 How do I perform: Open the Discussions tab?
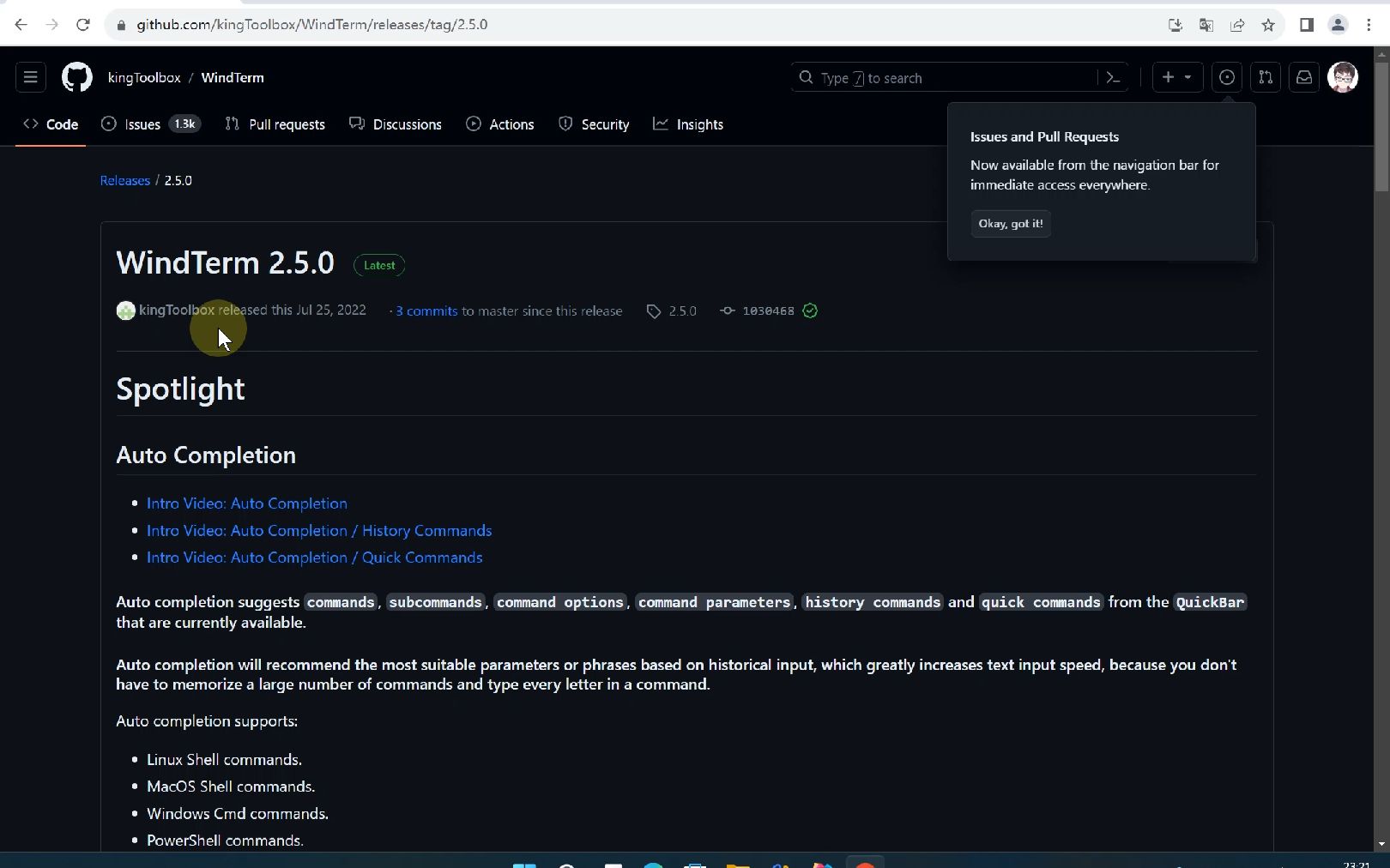(396, 124)
